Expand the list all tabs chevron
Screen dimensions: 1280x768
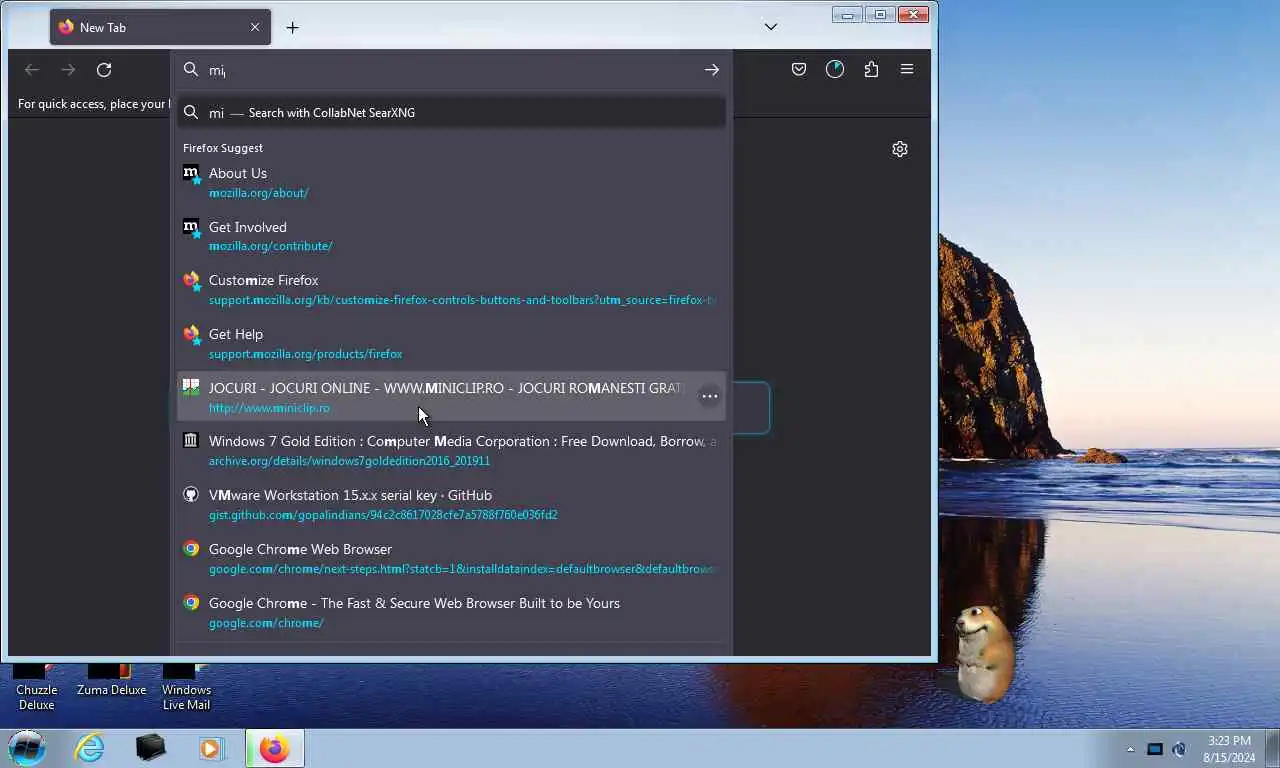[x=771, y=27]
